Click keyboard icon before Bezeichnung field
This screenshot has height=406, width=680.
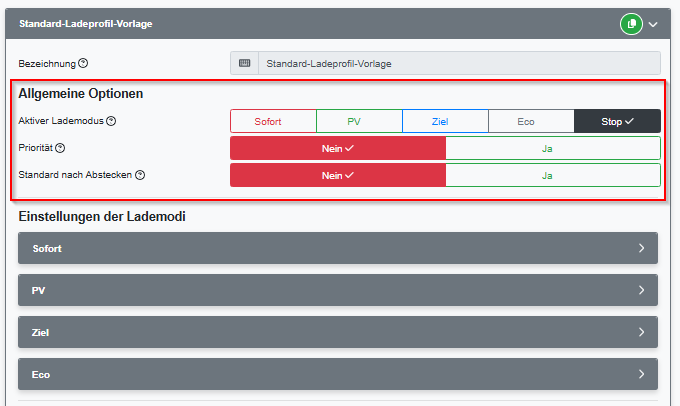(244, 64)
